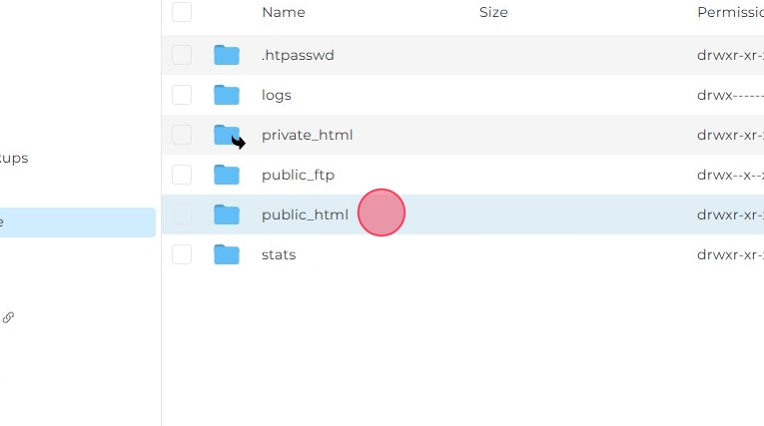Select the private_html row checkbox
Image resolution: width=764 pixels, height=426 pixels.
[x=181, y=135]
